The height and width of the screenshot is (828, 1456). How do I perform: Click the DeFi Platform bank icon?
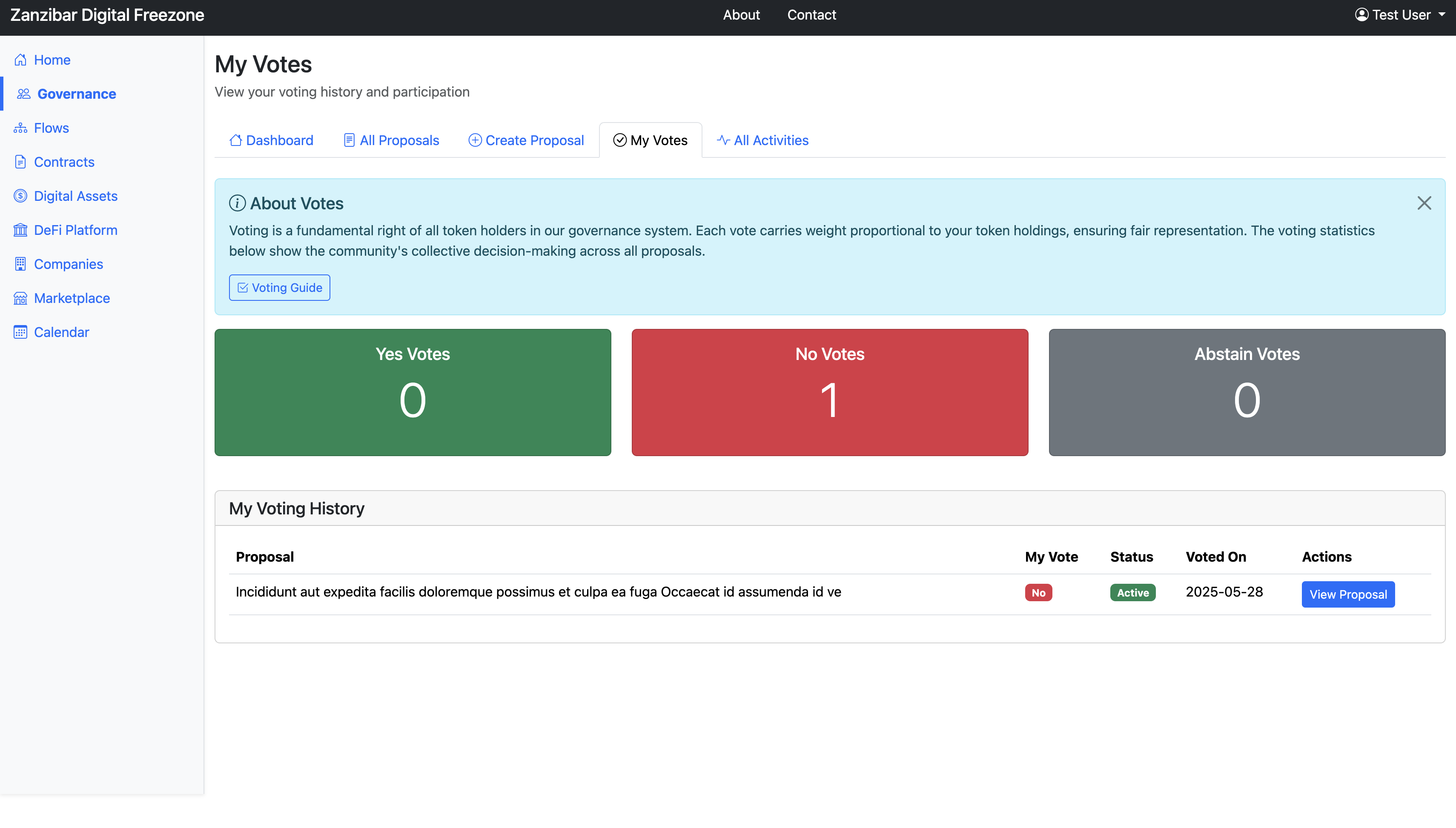[x=20, y=230]
